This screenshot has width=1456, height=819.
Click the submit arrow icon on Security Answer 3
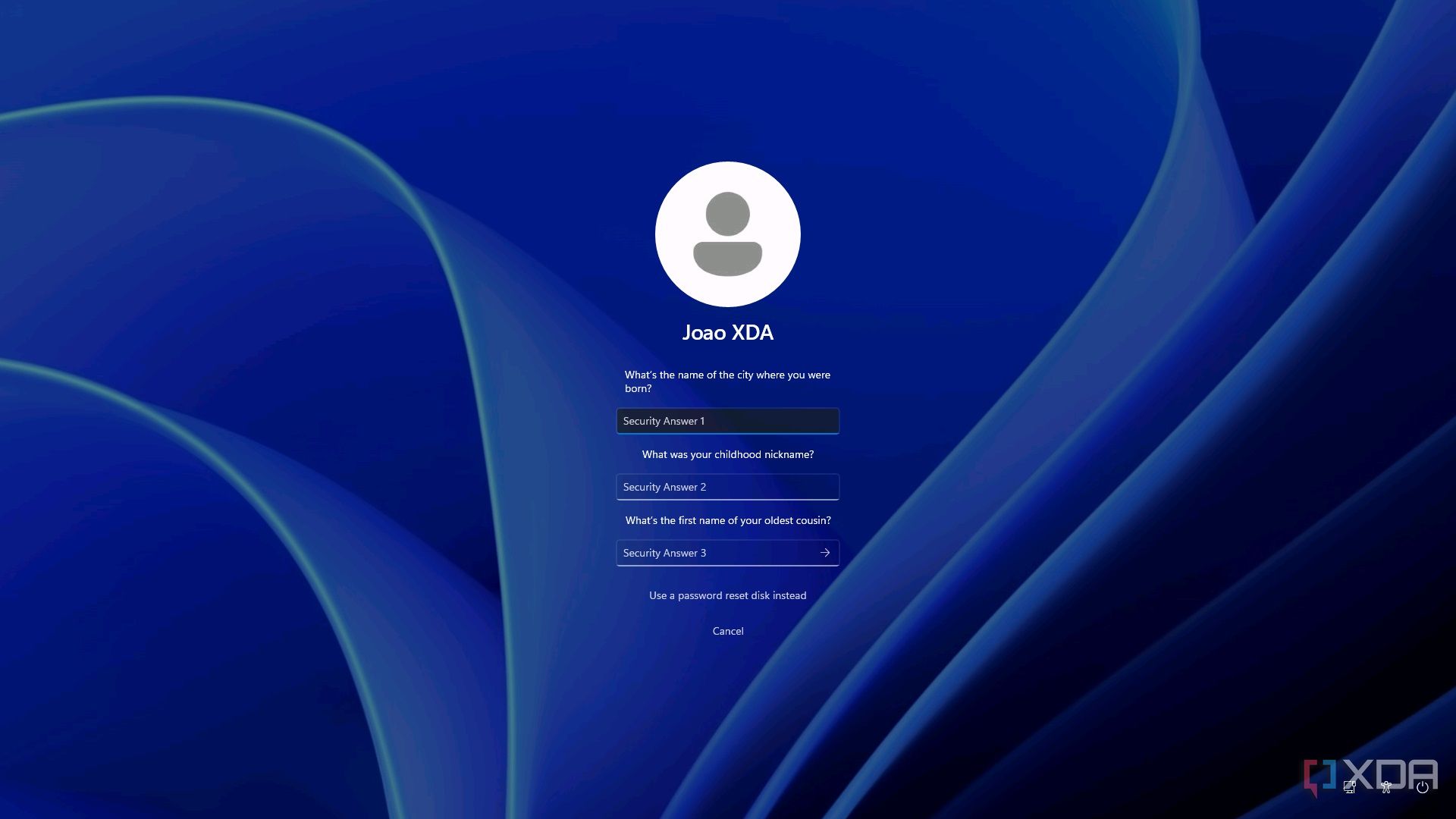[825, 552]
